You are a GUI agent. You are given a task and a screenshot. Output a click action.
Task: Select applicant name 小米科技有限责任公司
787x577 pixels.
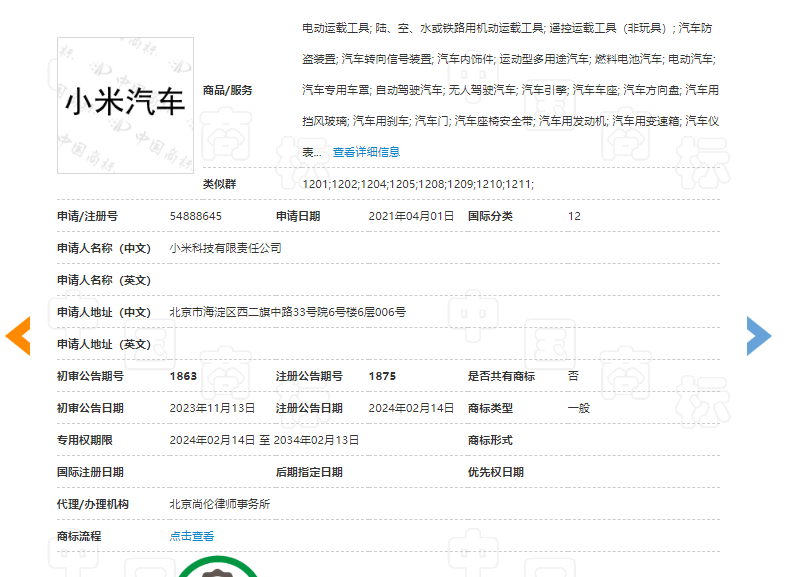225,248
